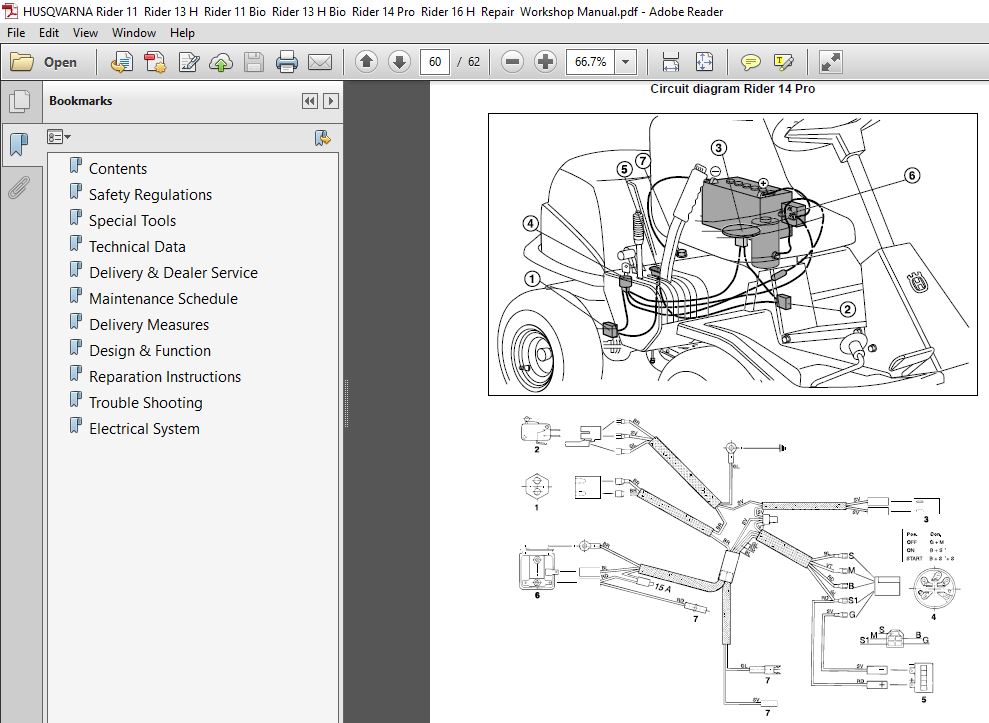Click the fit one full page icon
989x723 pixels.
[704, 62]
